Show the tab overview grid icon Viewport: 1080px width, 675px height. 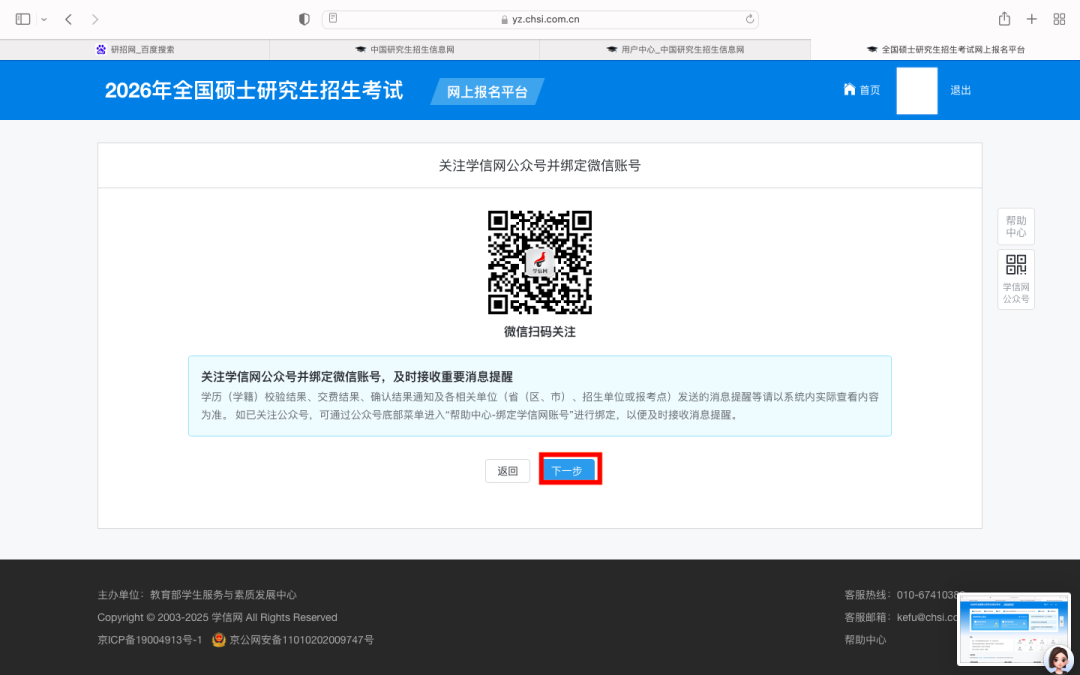click(x=1059, y=19)
